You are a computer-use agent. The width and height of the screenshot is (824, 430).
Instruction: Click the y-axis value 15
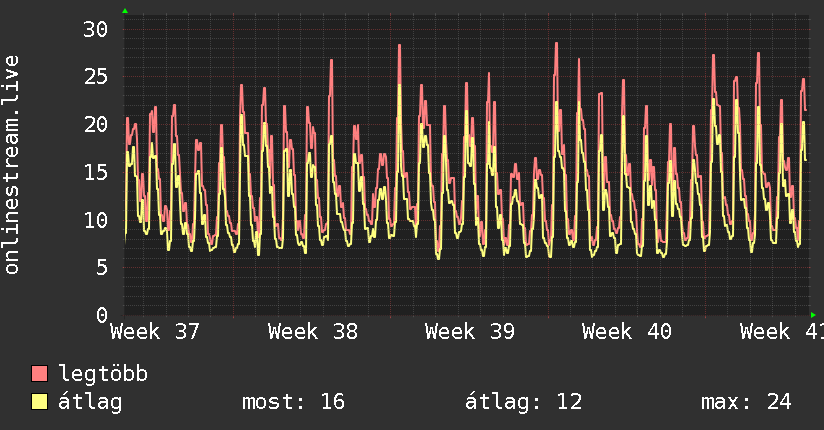[x=96, y=172]
